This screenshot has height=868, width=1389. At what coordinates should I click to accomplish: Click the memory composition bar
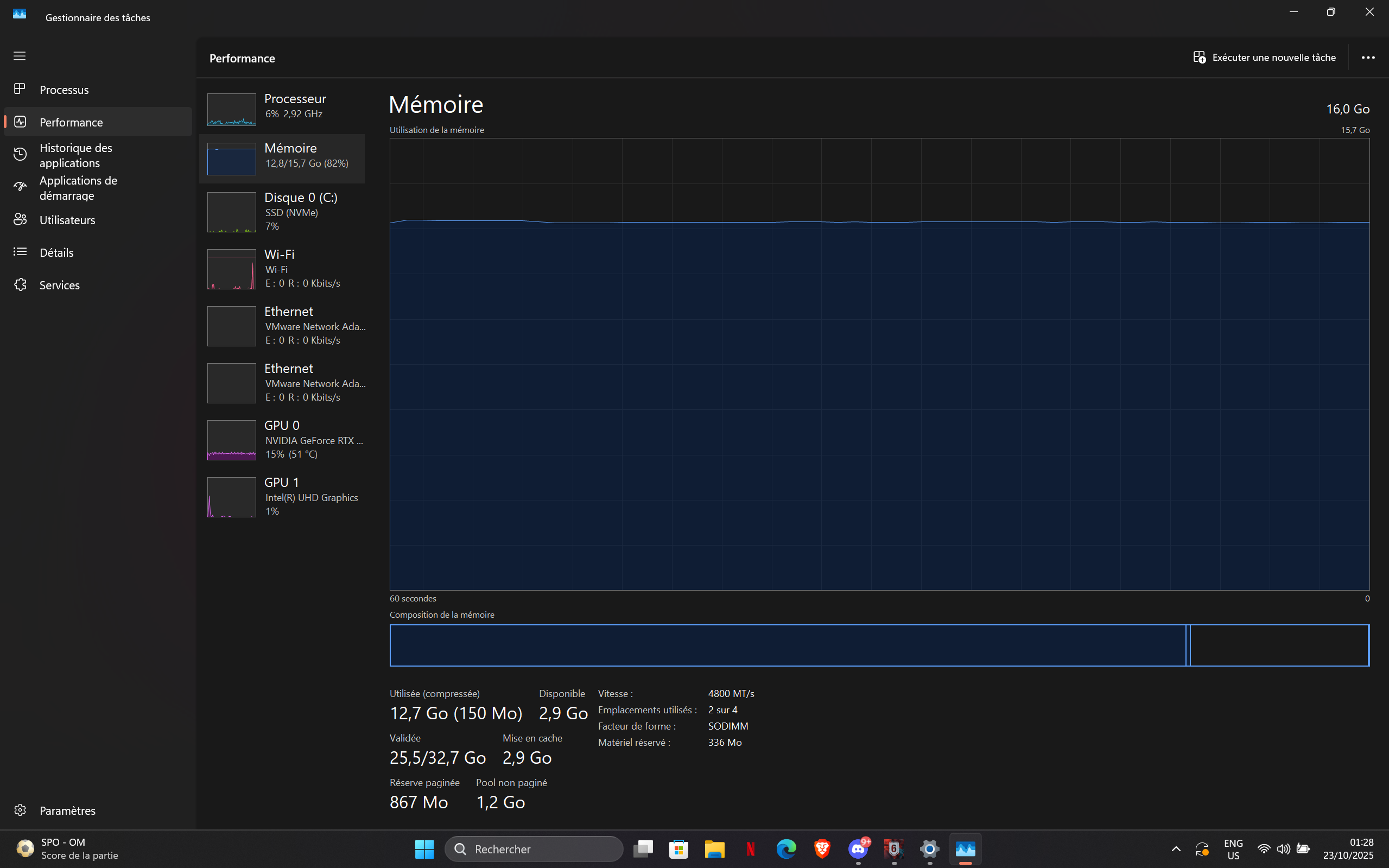click(x=787, y=645)
